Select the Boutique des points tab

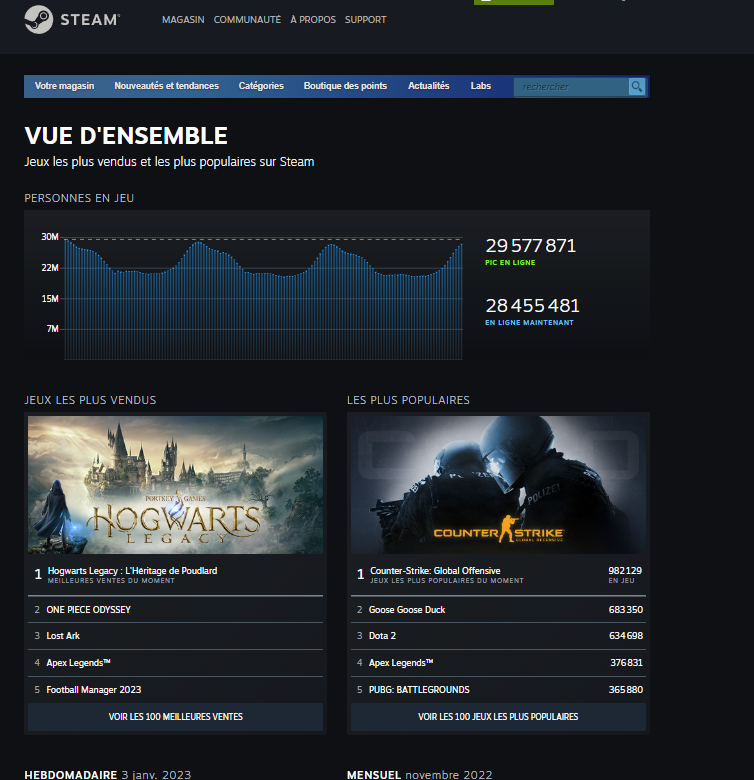pos(345,87)
